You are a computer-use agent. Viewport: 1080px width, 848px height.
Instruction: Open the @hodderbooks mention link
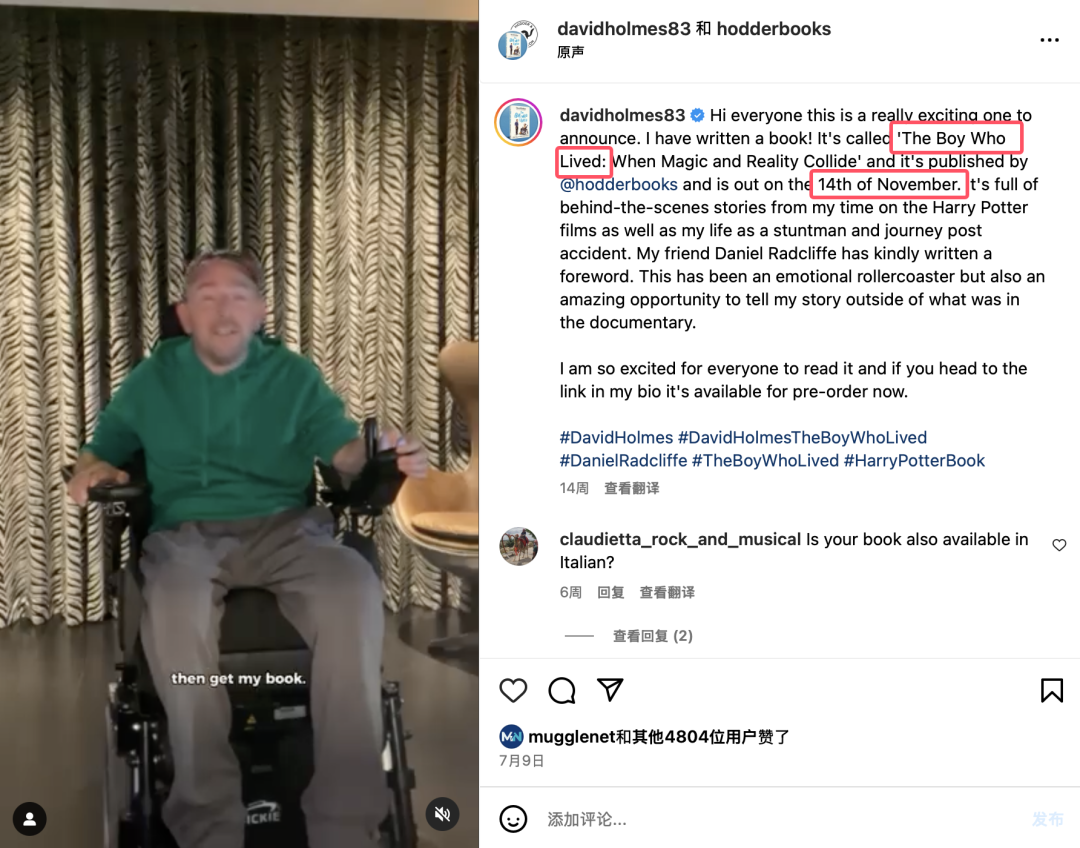coord(619,185)
